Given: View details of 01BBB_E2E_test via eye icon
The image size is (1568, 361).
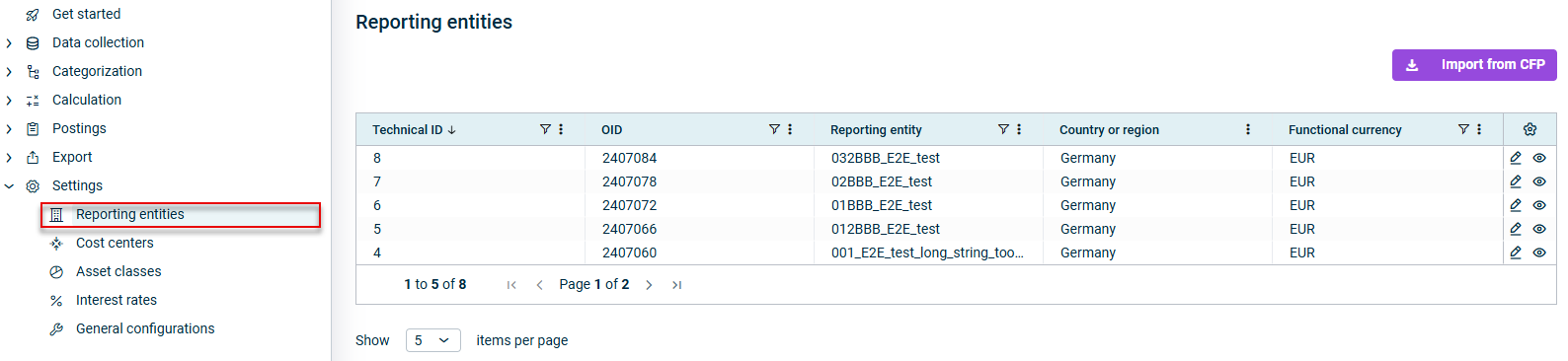Looking at the screenshot, I should point(1539,205).
